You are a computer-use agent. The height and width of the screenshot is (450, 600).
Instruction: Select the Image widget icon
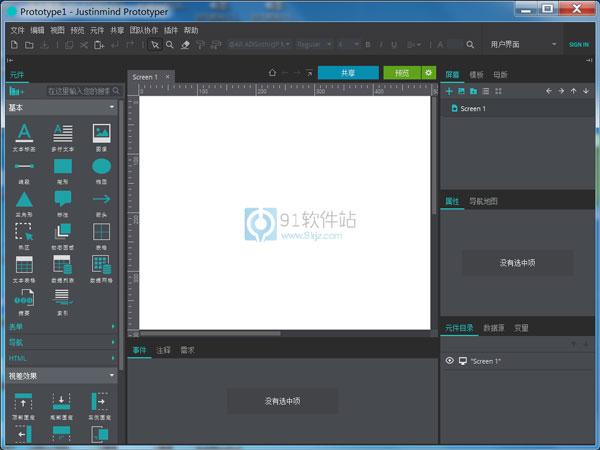click(x=101, y=133)
